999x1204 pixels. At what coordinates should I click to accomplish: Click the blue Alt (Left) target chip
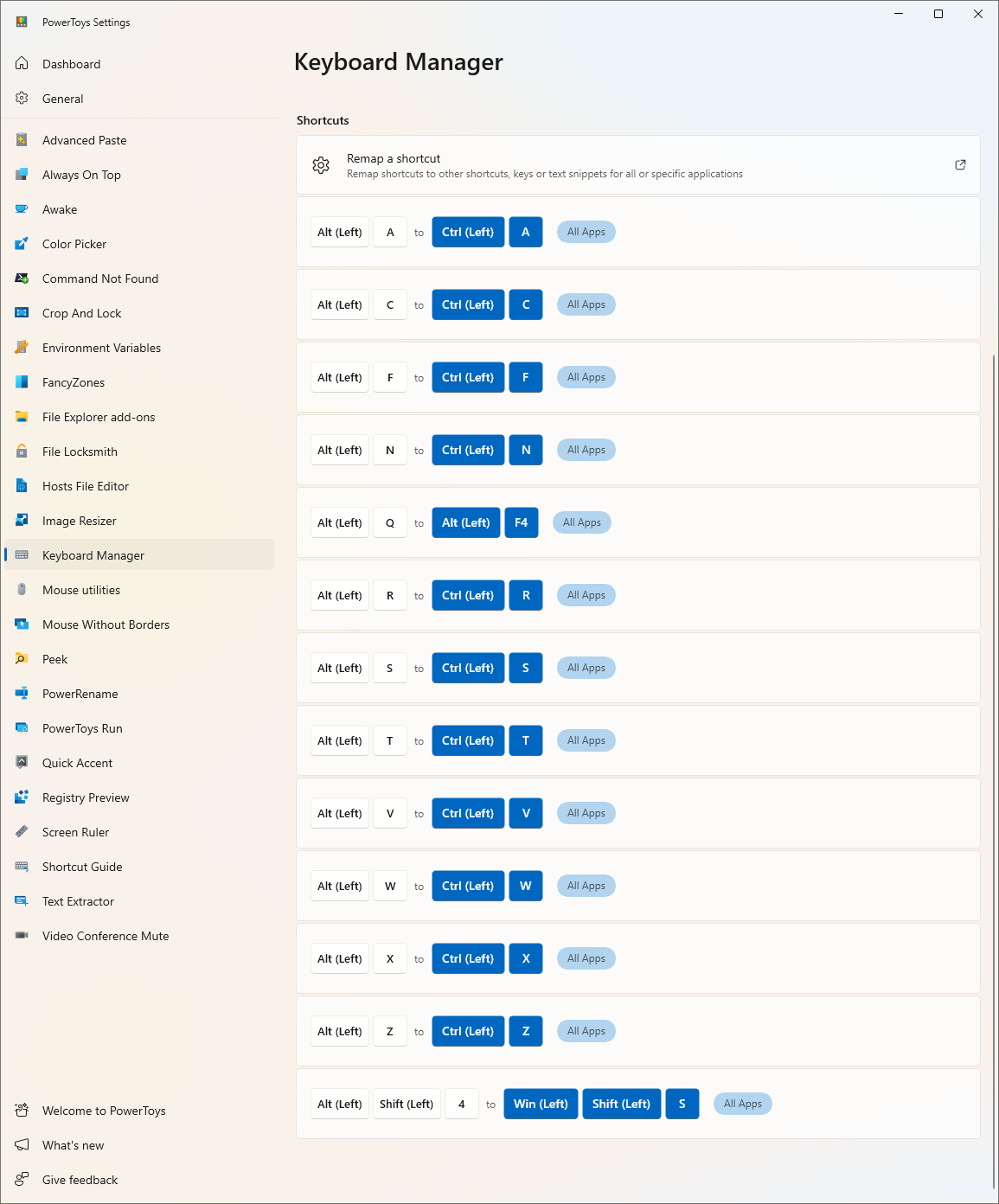coord(466,522)
